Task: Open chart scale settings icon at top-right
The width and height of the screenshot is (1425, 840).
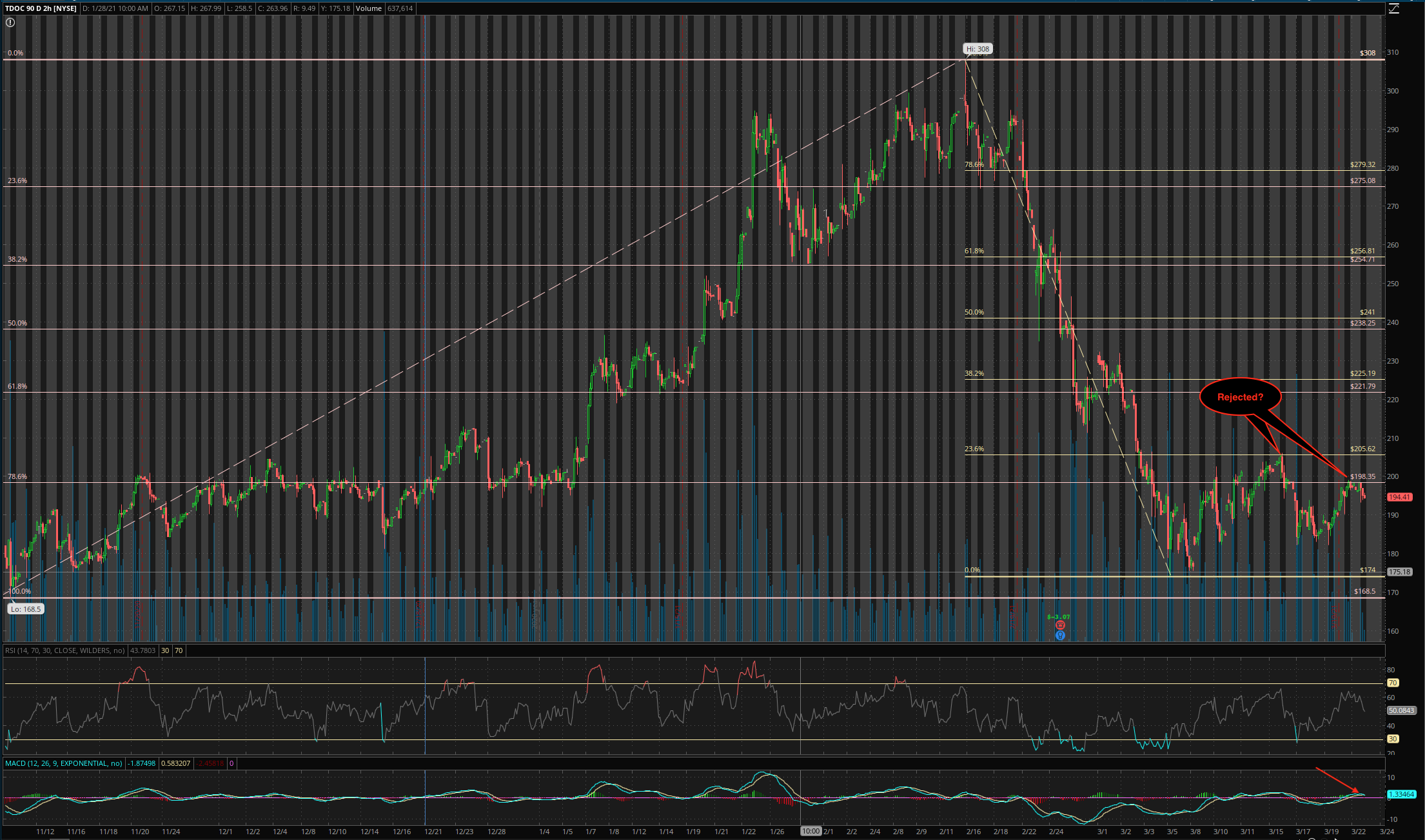Action: (x=1393, y=8)
